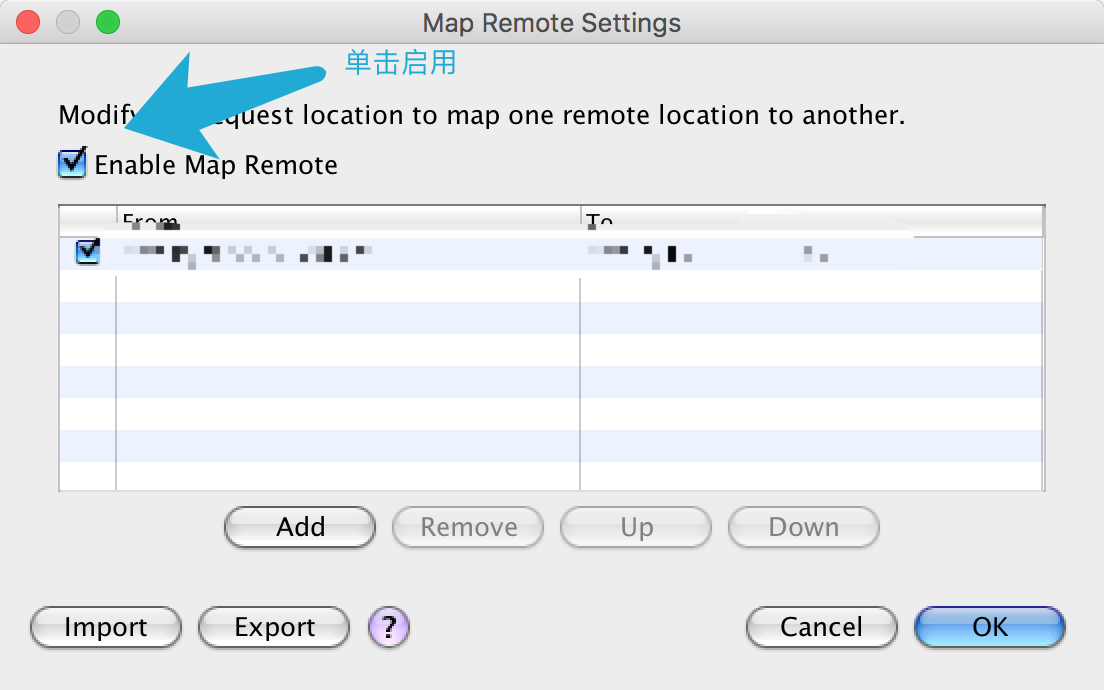
Task: Click the From column header
Action: click(348, 220)
